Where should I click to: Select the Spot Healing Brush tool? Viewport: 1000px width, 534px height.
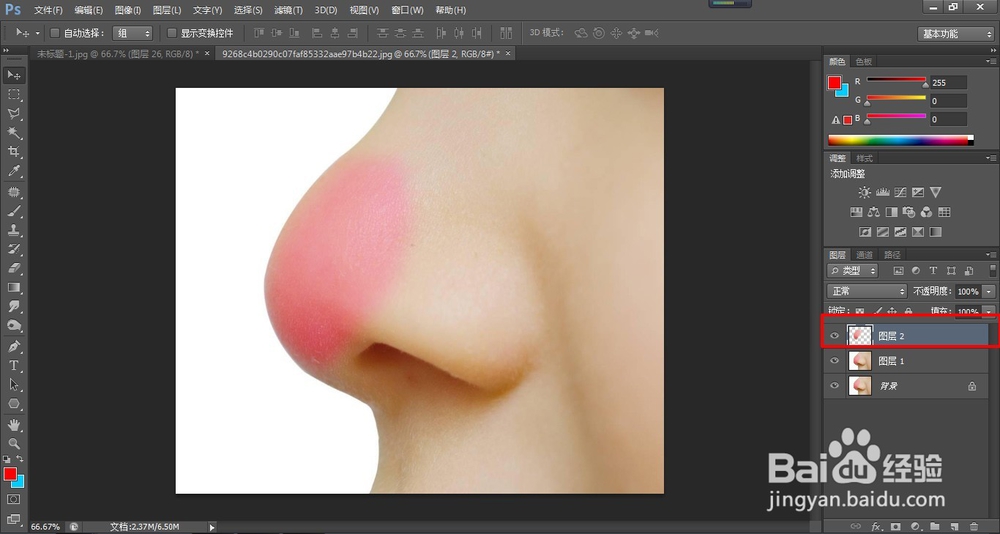pyautogui.click(x=14, y=192)
